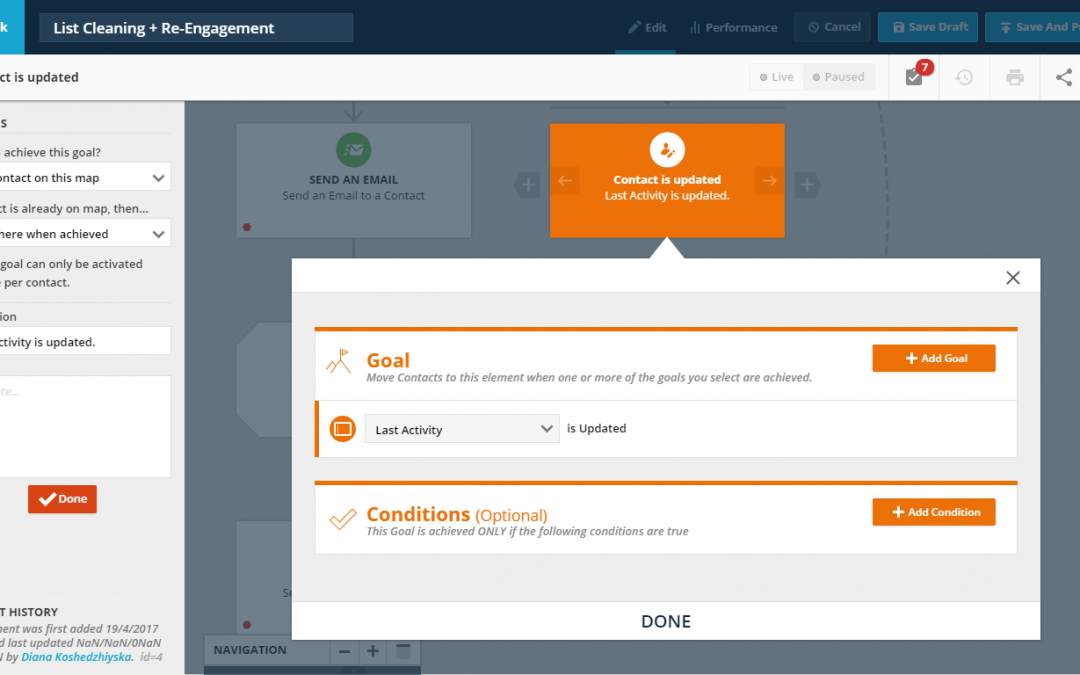Click plus icon right of orange goal element

(x=807, y=184)
